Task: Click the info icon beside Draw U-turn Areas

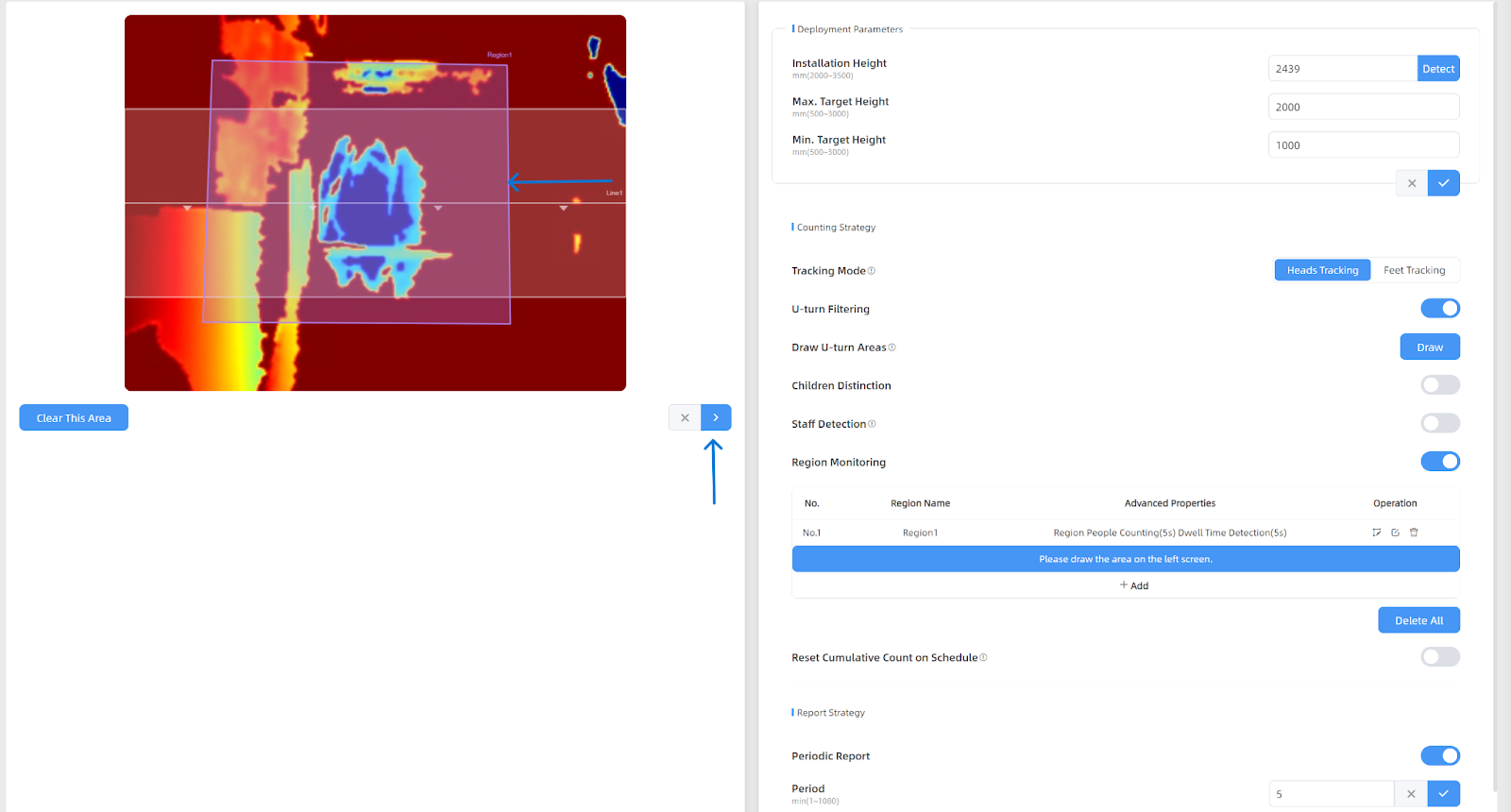Action: coord(892,347)
